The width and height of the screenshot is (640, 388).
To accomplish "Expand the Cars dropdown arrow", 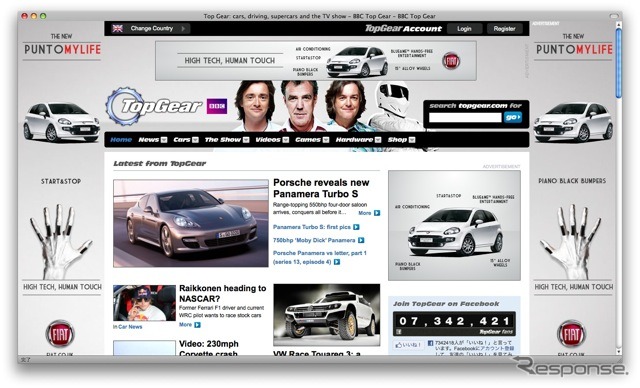I will (x=195, y=140).
